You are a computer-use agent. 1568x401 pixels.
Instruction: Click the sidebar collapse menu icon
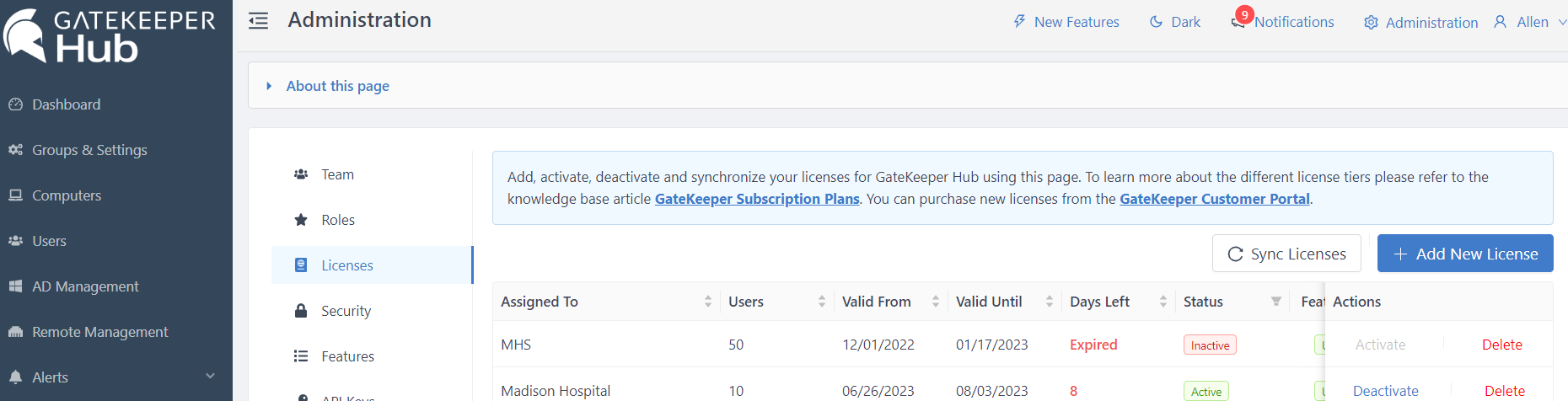coord(258,21)
